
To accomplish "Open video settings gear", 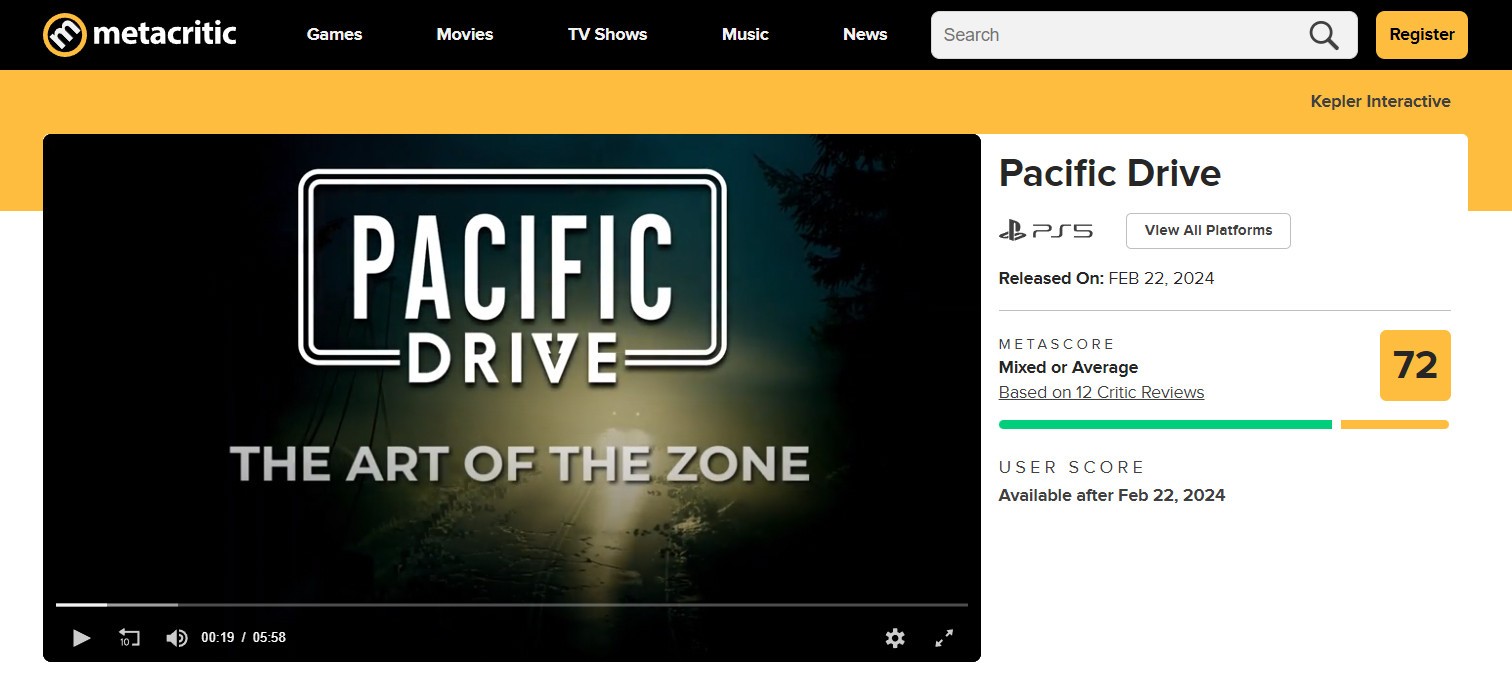I will (x=895, y=637).
